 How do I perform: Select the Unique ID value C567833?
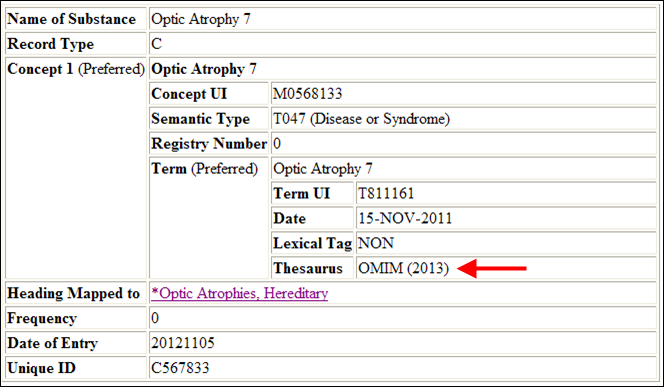pyautogui.click(x=180, y=368)
